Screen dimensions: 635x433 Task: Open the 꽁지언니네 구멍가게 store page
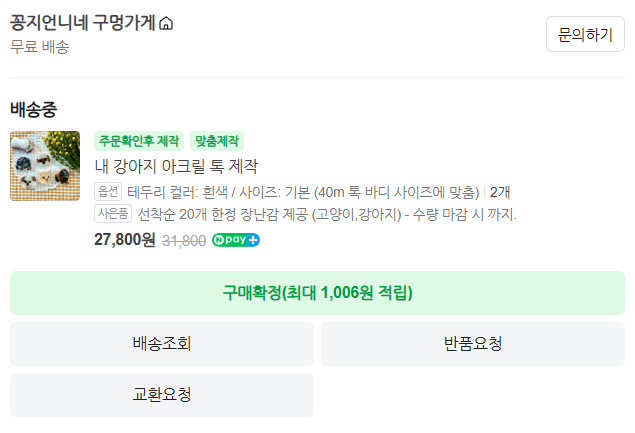pyautogui.click(x=83, y=23)
